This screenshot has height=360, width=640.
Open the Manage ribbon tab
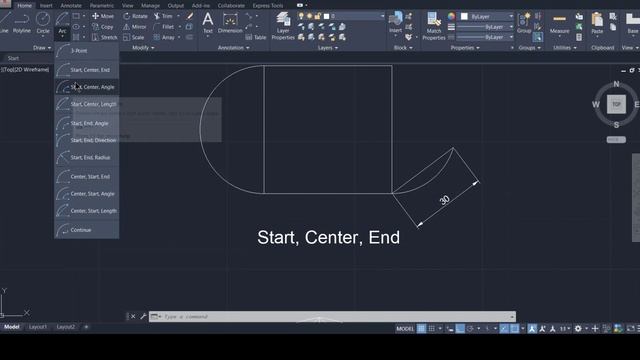tap(150, 6)
